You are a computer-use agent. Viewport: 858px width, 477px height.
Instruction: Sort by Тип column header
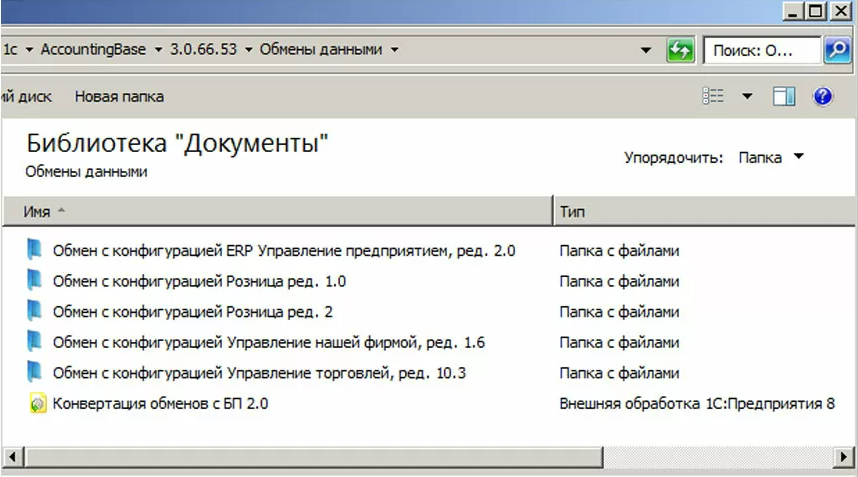point(705,211)
